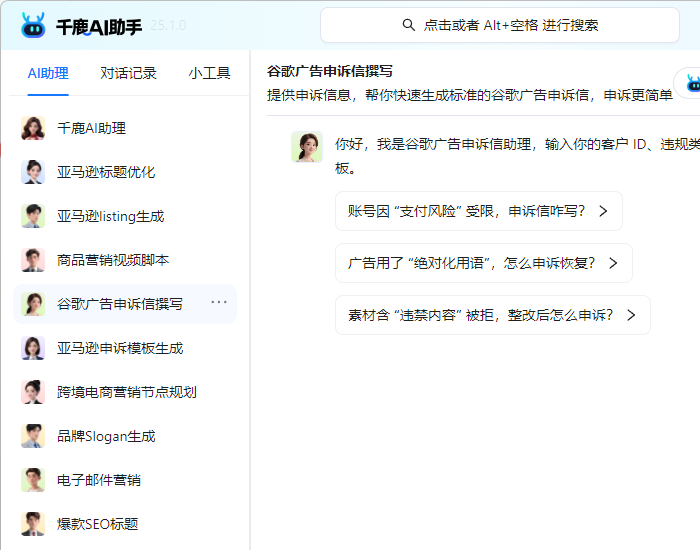700x550 pixels.
Task: Open the 亚马逊listing生成 assistant
Action: pos(110,216)
